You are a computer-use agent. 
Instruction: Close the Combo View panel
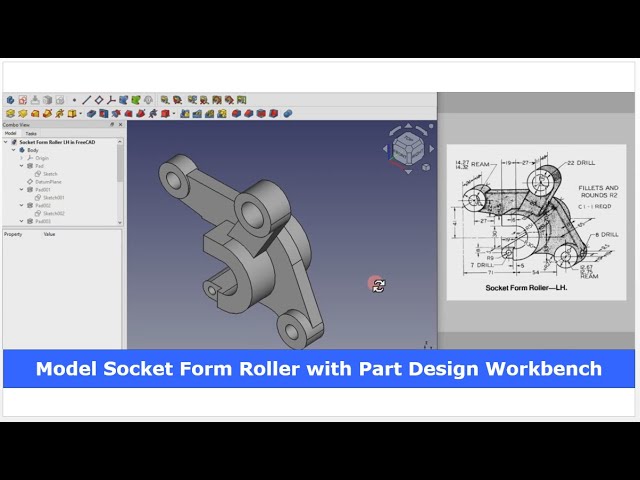(120, 124)
